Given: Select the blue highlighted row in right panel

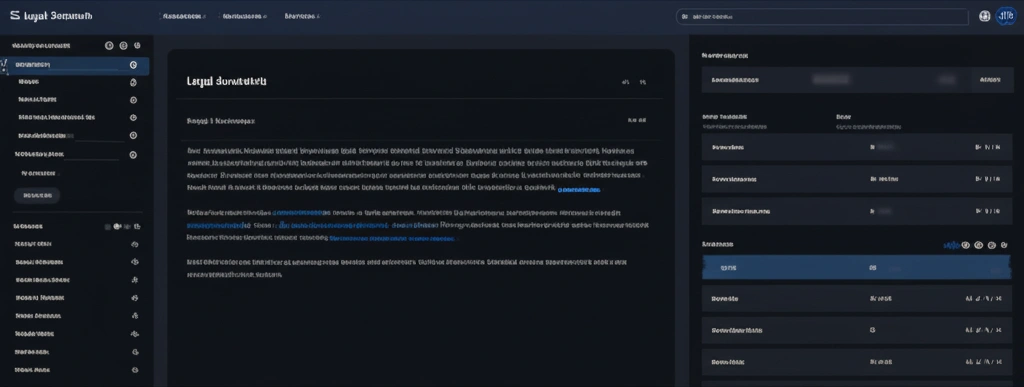Looking at the screenshot, I should [857, 268].
